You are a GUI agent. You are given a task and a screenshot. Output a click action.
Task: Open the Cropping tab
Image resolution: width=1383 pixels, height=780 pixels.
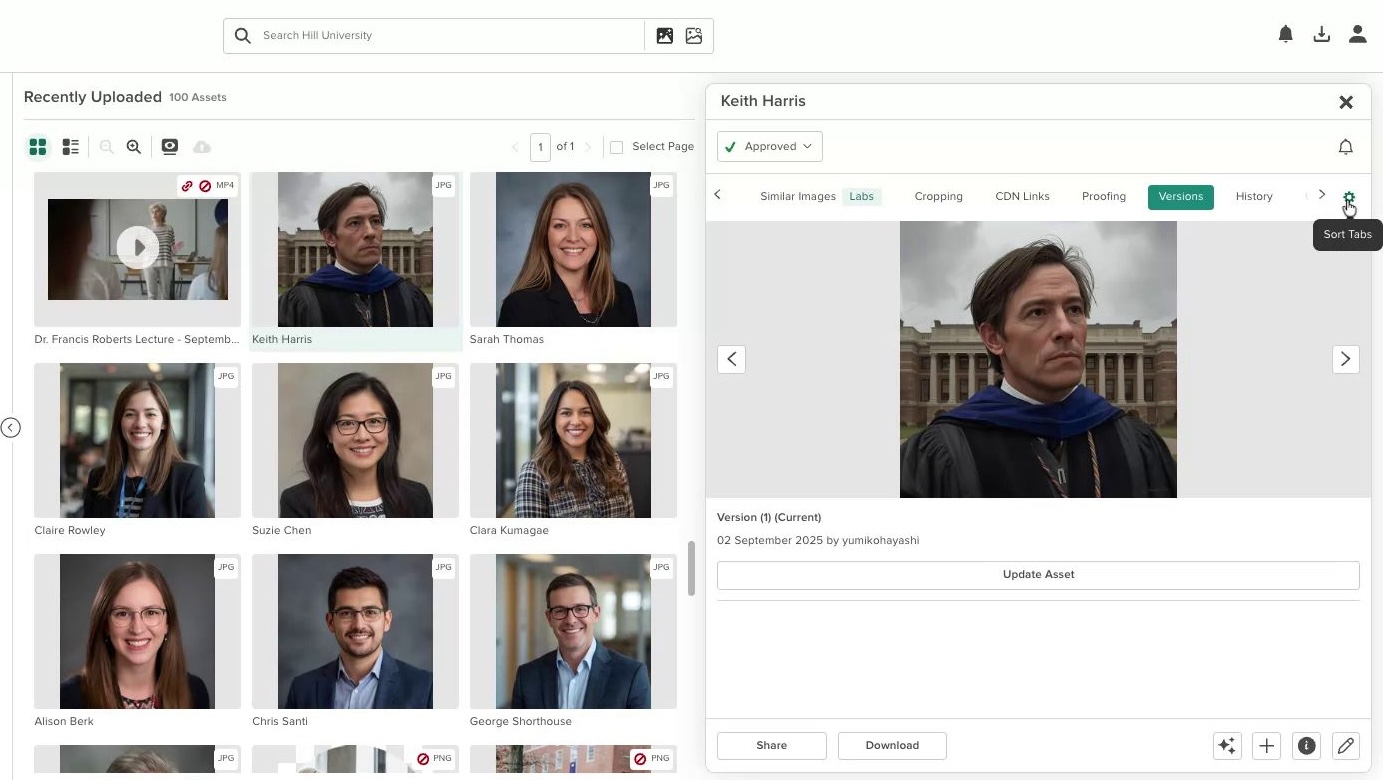pyautogui.click(x=939, y=197)
